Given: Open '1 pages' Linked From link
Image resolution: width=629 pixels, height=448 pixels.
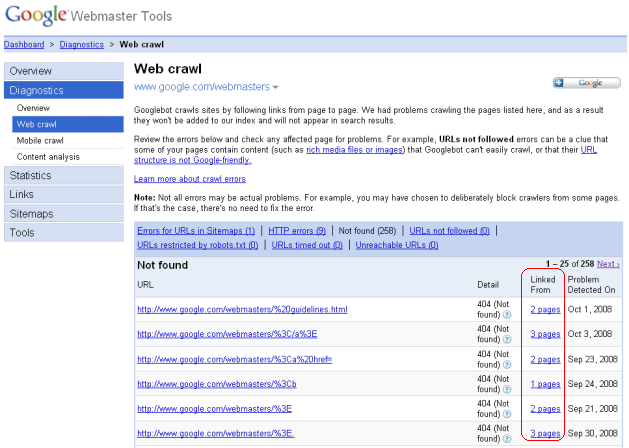Looking at the screenshot, I should pos(544,384).
